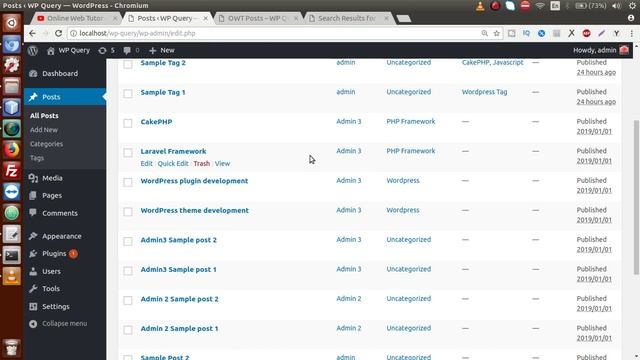Filter by Wordpress Tag link

click(x=484, y=92)
